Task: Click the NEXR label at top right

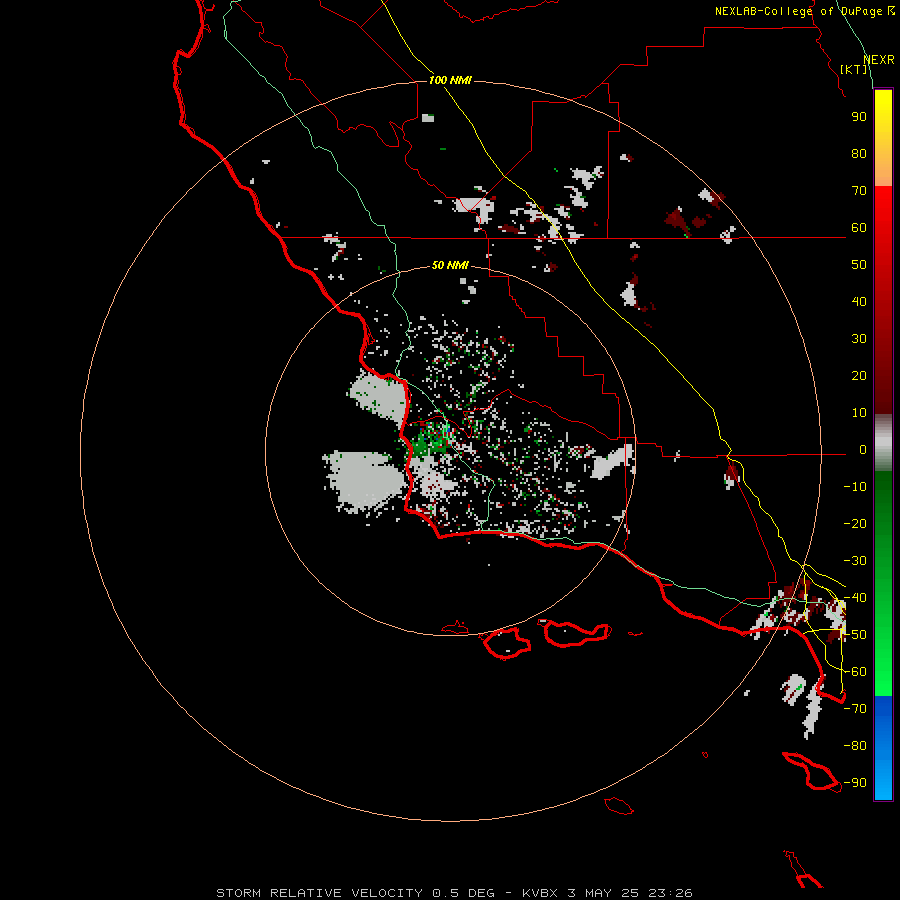Action: point(879,60)
